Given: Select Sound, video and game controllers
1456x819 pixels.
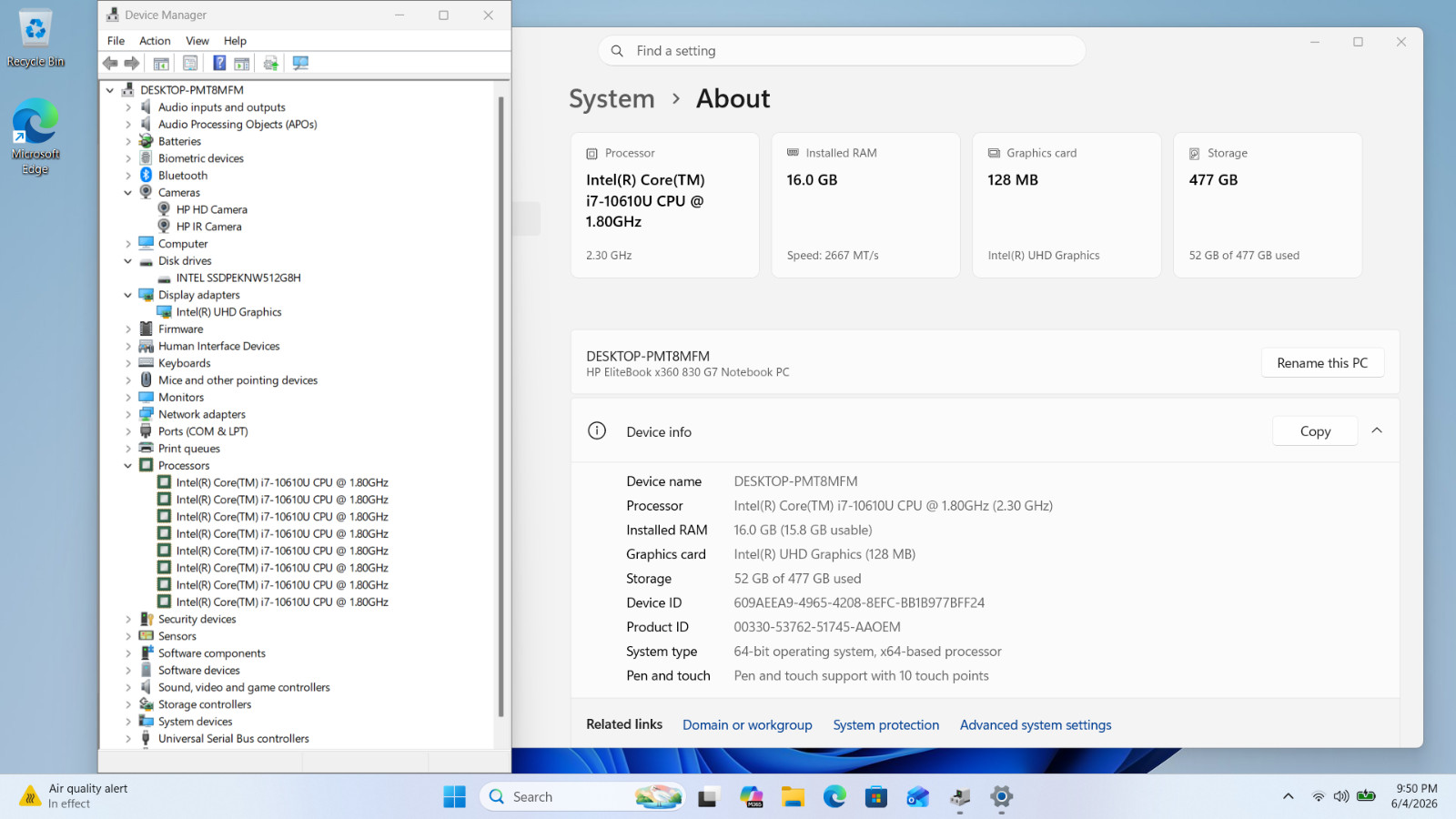Looking at the screenshot, I should [x=244, y=687].
